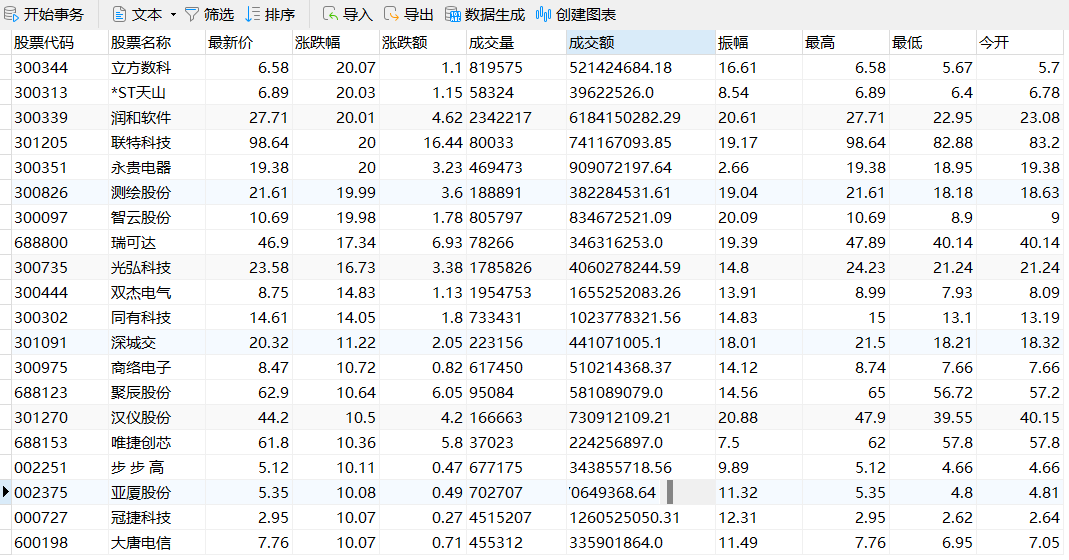Select the 步 步 高 name cell
This screenshot has height=560, width=1069.
point(157,468)
